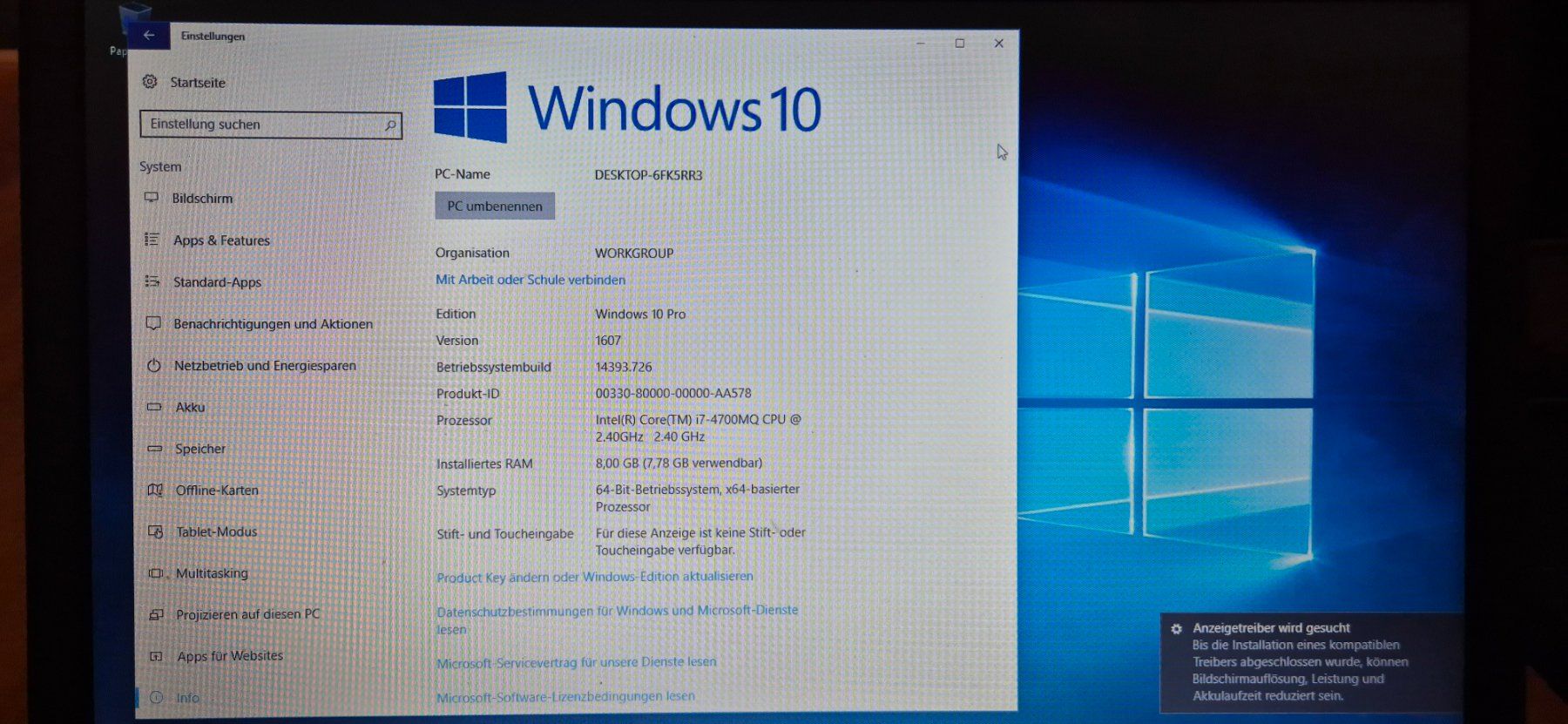This screenshot has width=1568, height=724.
Task: Click the back arrow in Einstellungen
Action: [x=149, y=35]
